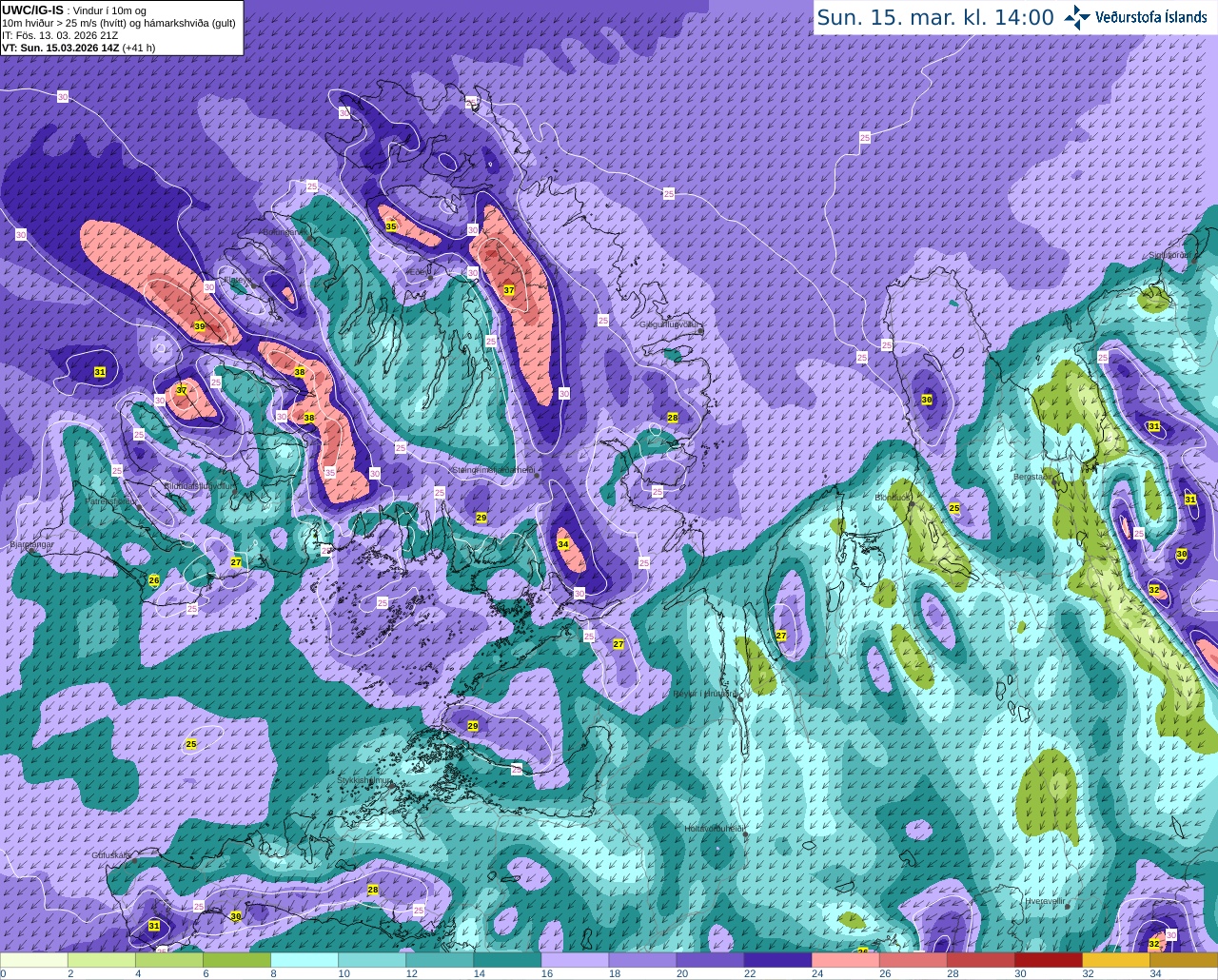The height and width of the screenshot is (980, 1218).
Task: Click the yellow 27 gust marker near Patreksfjörður
Action: [x=236, y=562]
